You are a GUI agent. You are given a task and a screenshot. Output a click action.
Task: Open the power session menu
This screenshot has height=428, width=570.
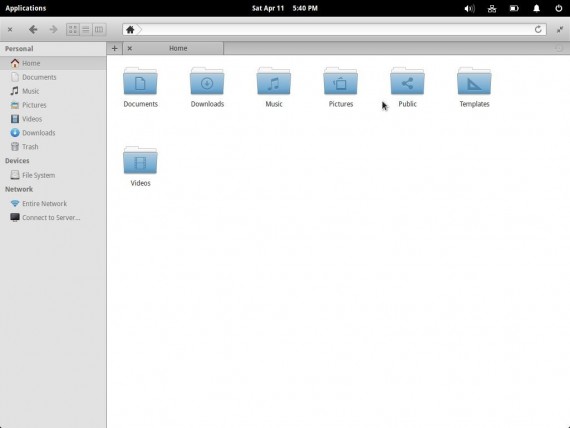[x=559, y=8]
